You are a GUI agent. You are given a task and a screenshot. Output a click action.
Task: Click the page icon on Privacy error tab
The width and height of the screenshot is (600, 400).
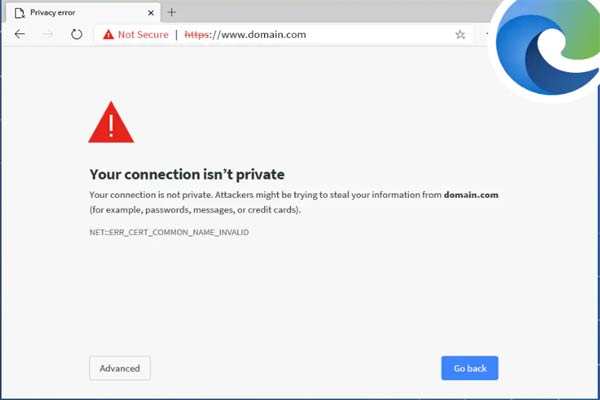click(20, 13)
